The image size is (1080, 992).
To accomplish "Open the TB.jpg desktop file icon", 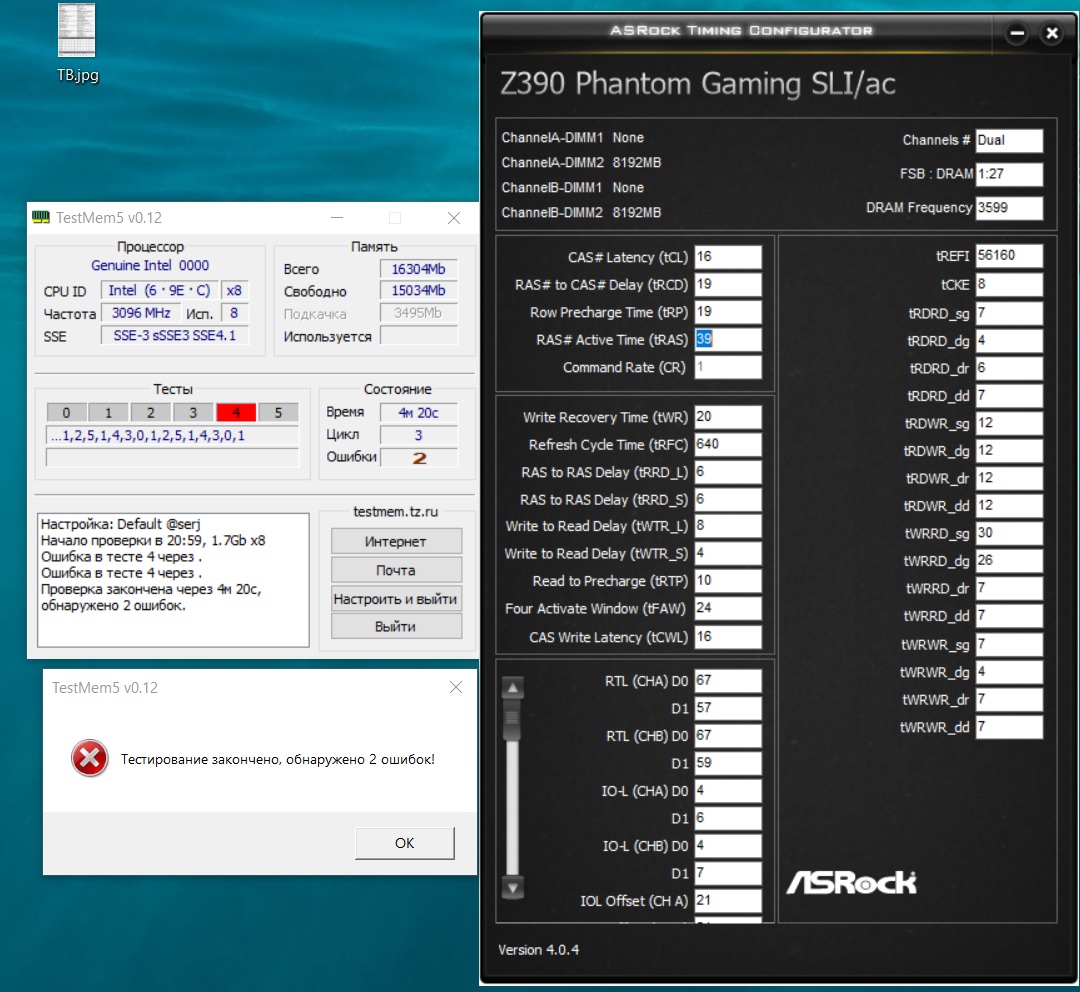I will point(77,31).
